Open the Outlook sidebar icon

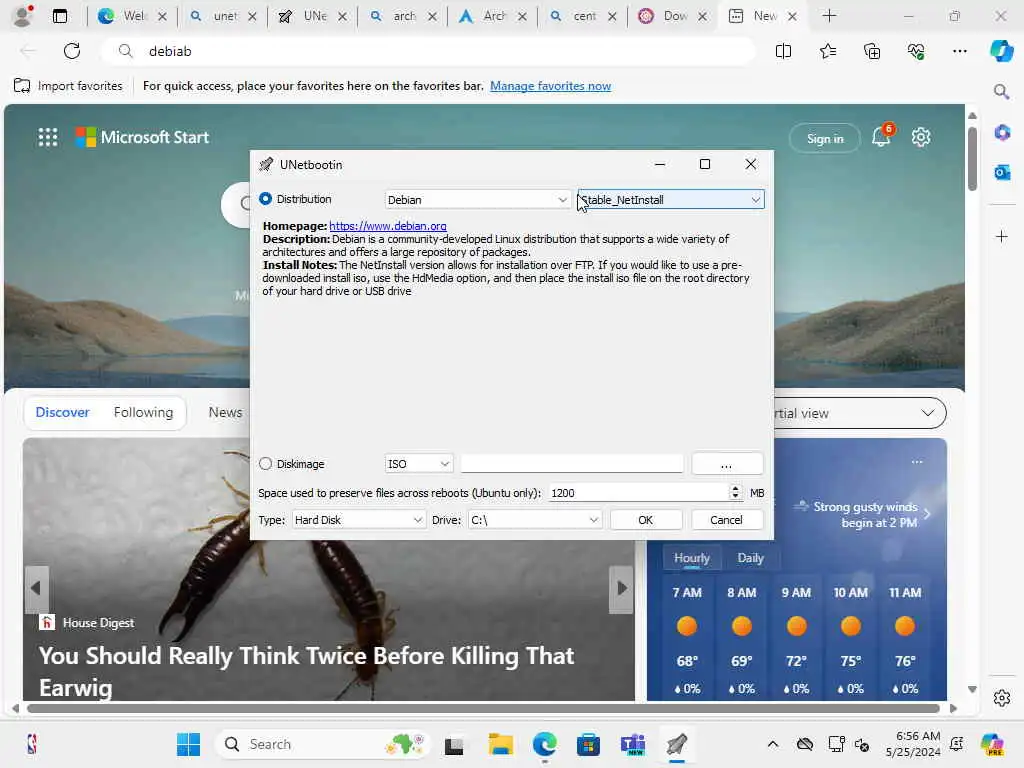[x=1002, y=172]
